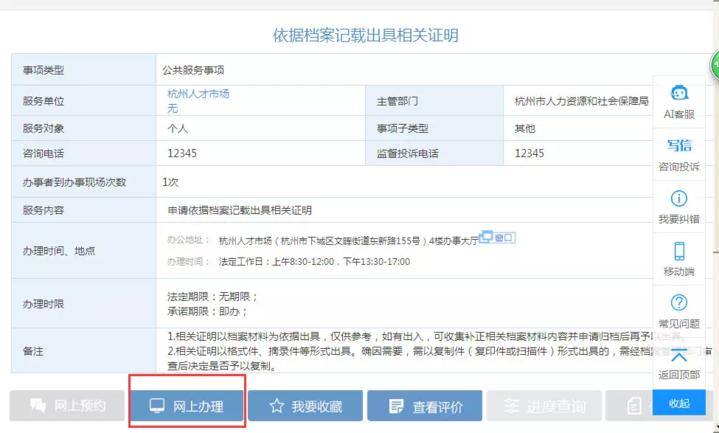Click the 网上办理 button
The height and width of the screenshot is (433, 719).
click(x=187, y=405)
